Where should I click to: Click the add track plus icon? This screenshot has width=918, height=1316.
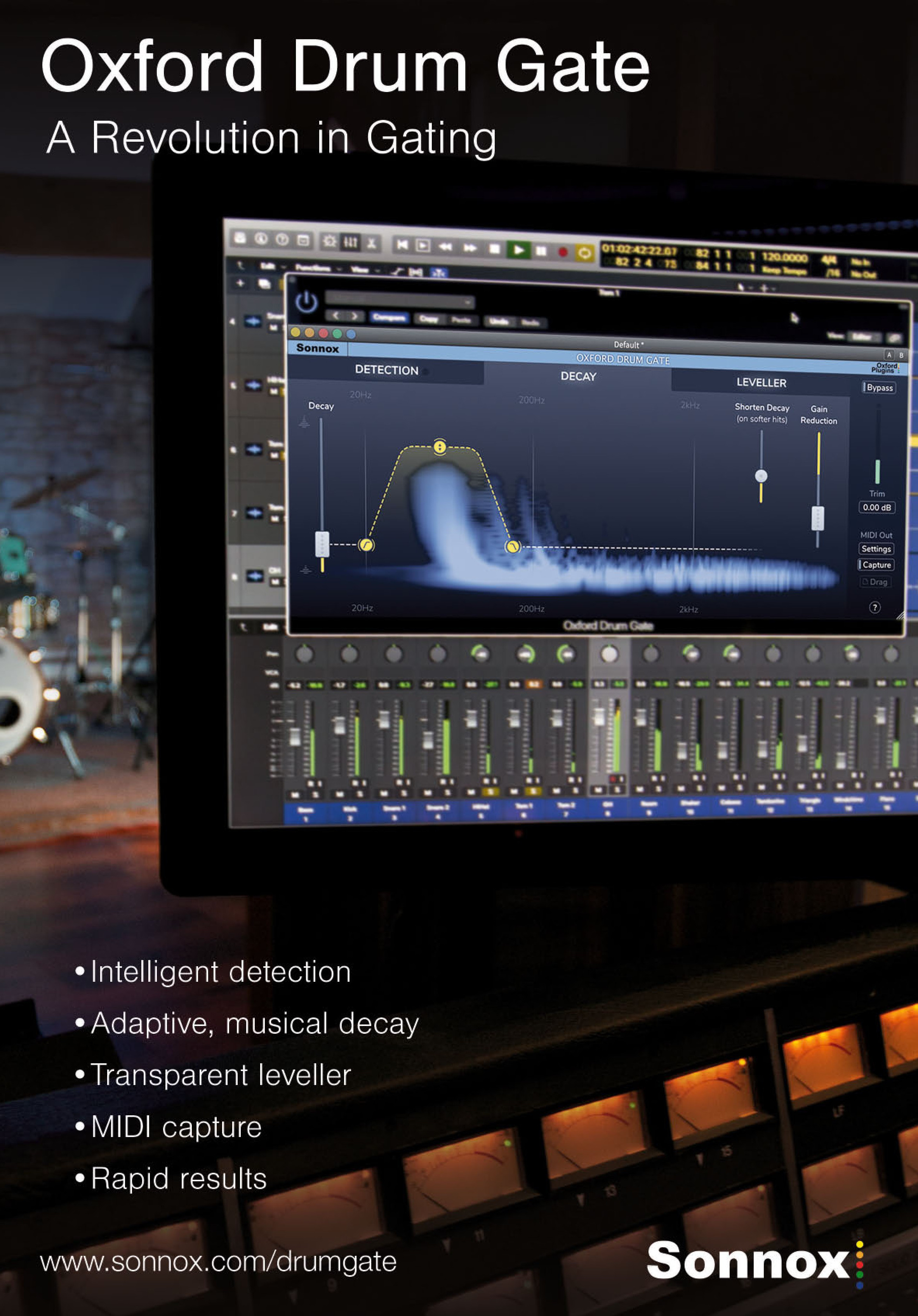(x=240, y=283)
